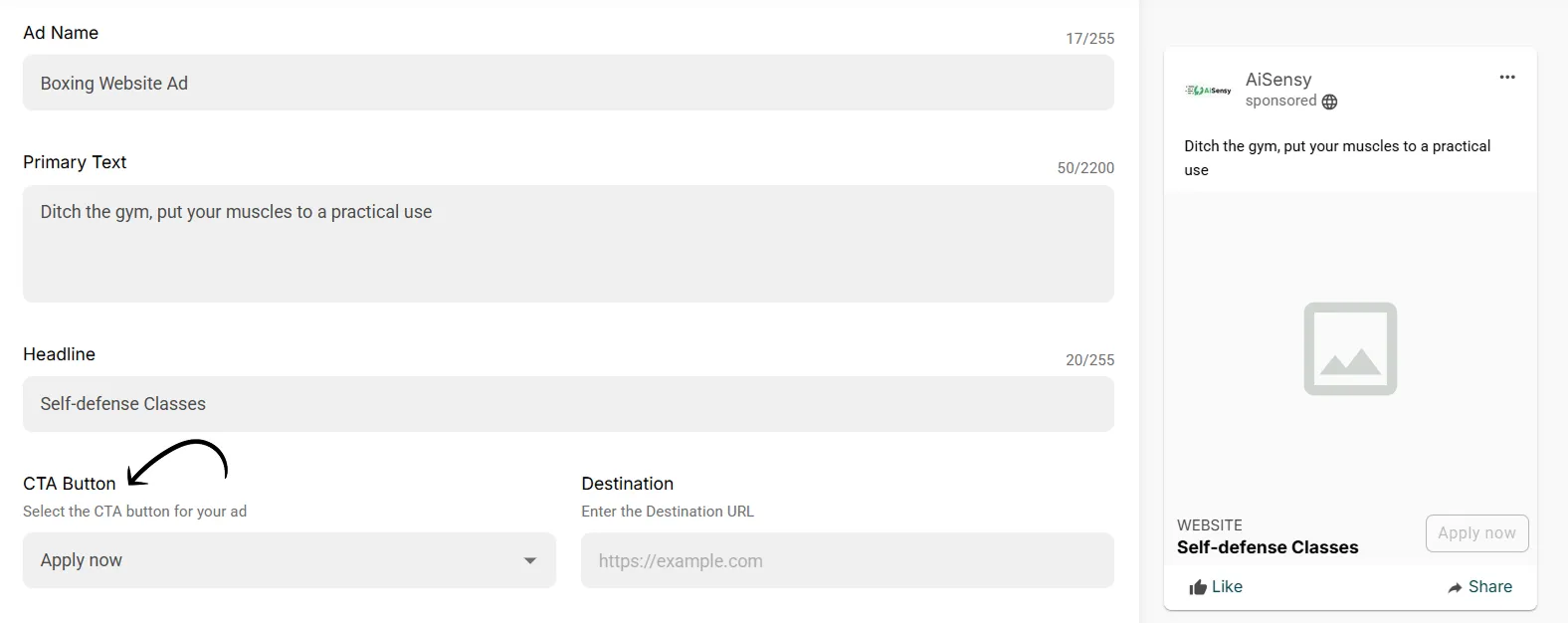Click the Like button below the preview
This screenshot has height=623, width=1568.
tap(1216, 586)
